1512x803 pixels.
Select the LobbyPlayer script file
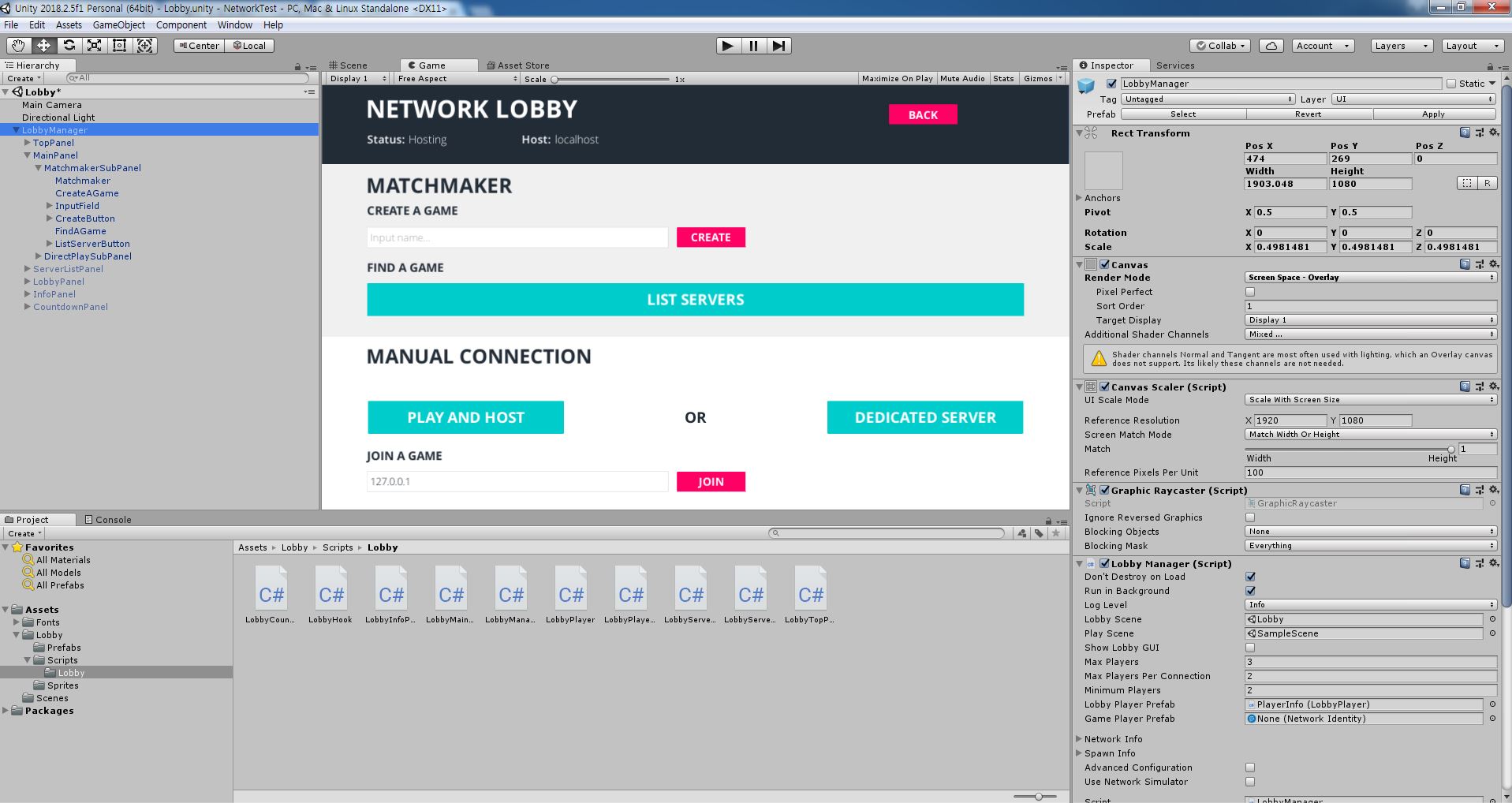pyautogui.click(x=570, y=596)
